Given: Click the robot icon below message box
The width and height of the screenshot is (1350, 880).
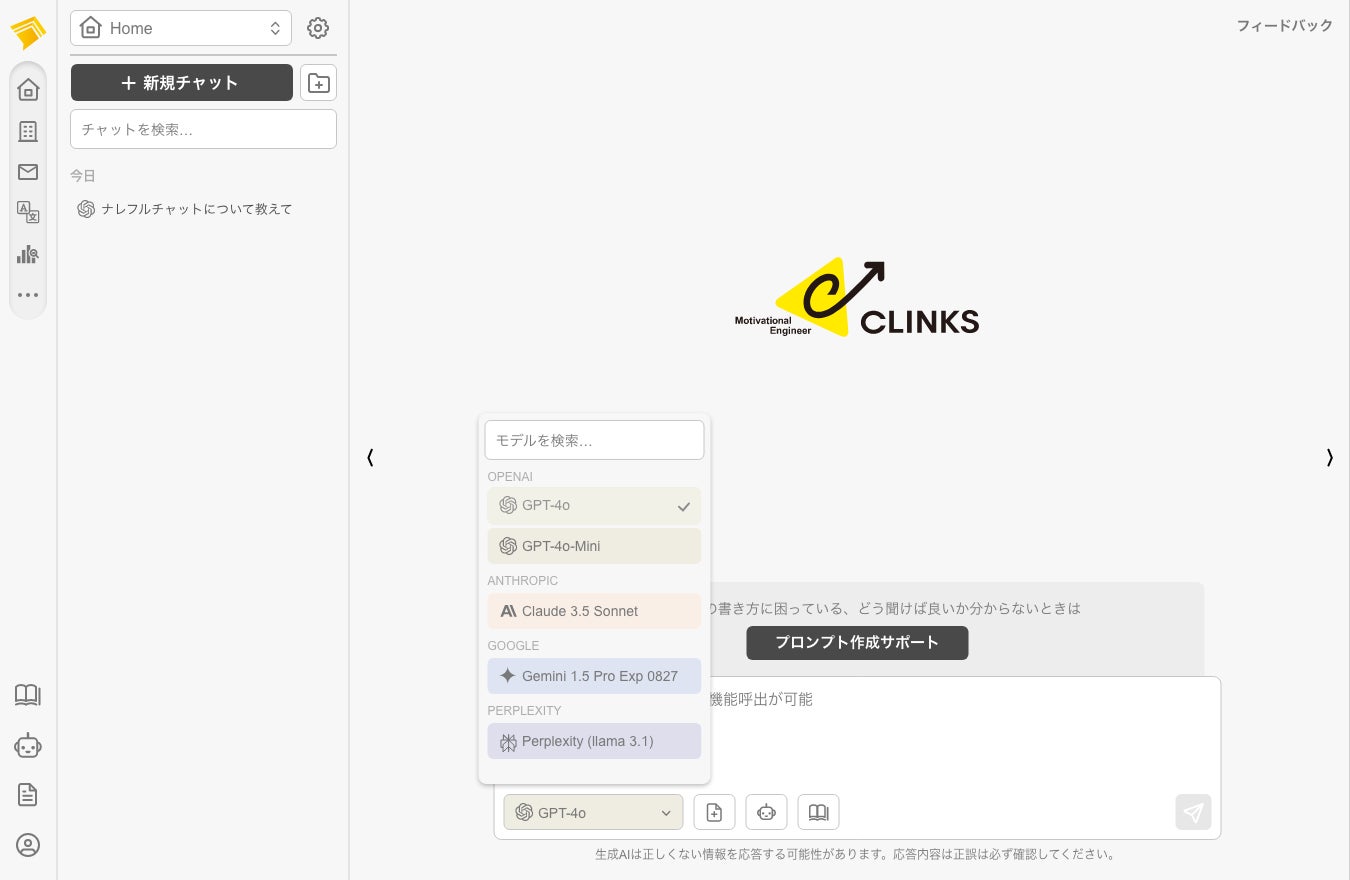Looking at the screenshot, I should 766,812.
